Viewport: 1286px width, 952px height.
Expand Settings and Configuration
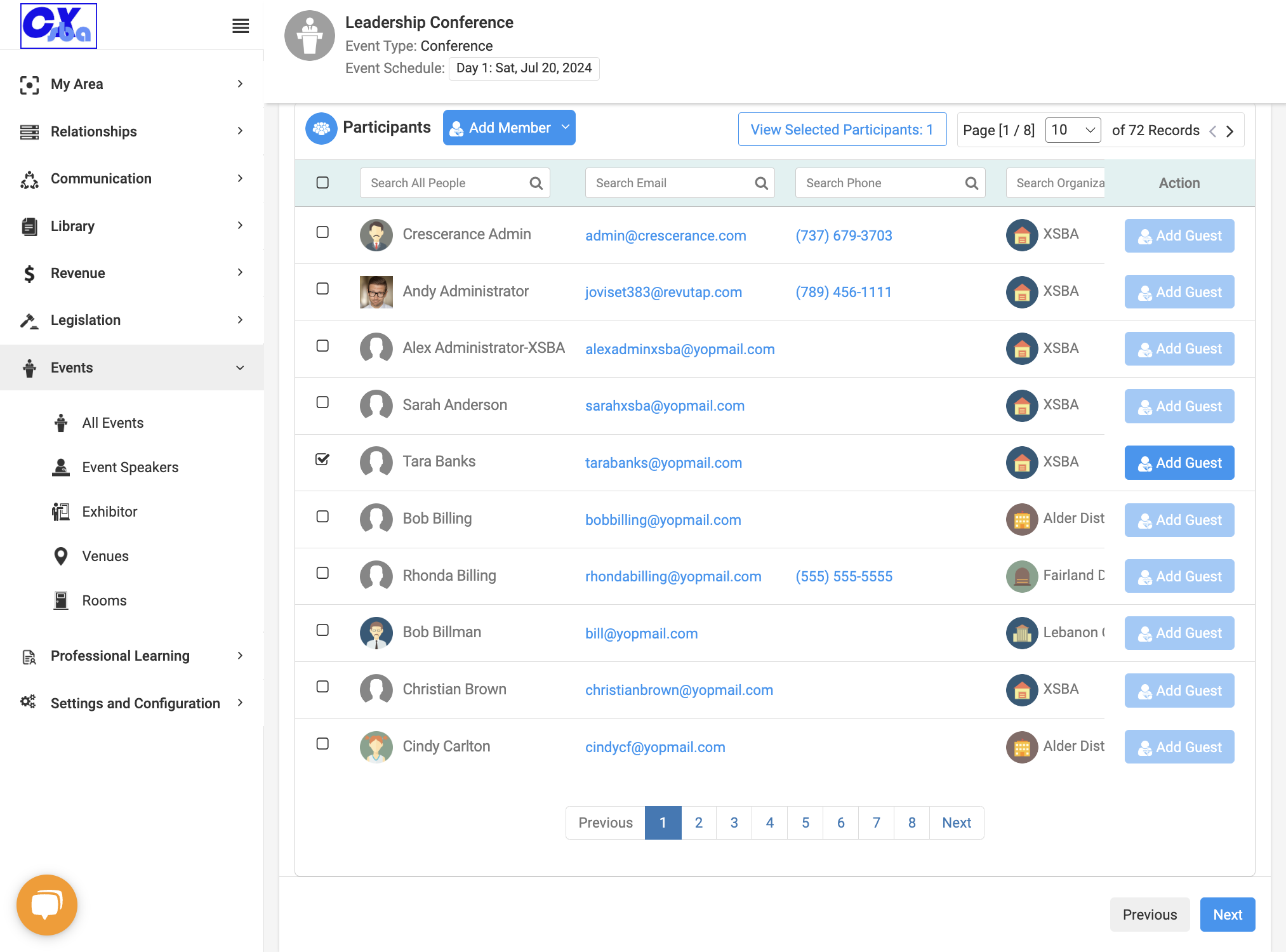(132, 703)
